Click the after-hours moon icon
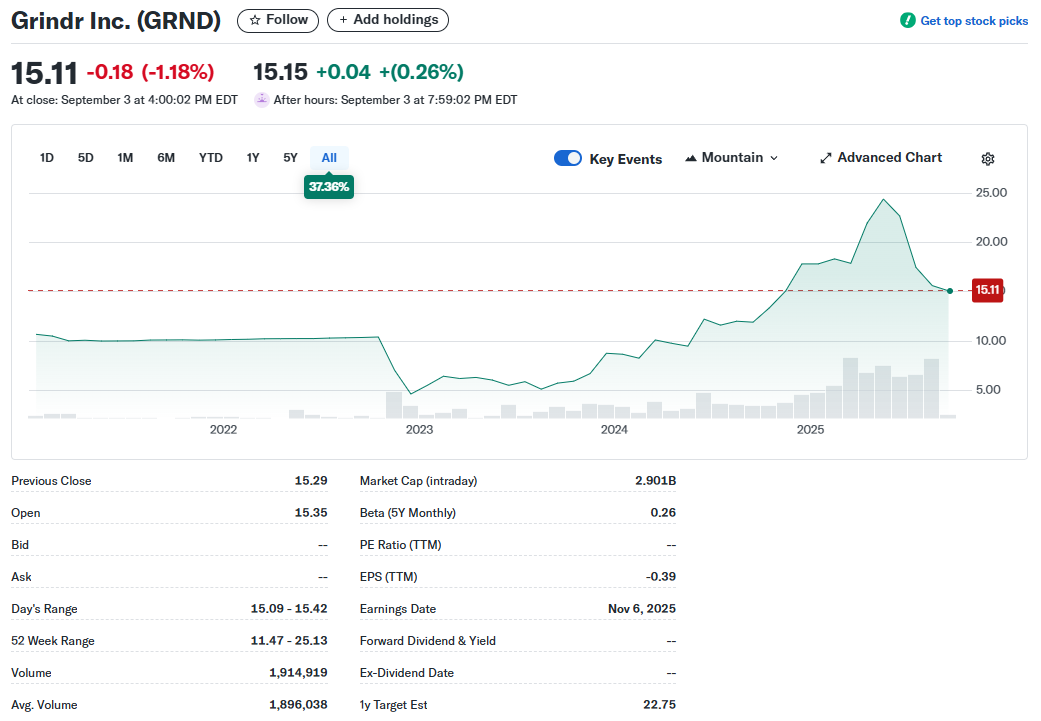 pyautogui.click(x=262, y=100)
